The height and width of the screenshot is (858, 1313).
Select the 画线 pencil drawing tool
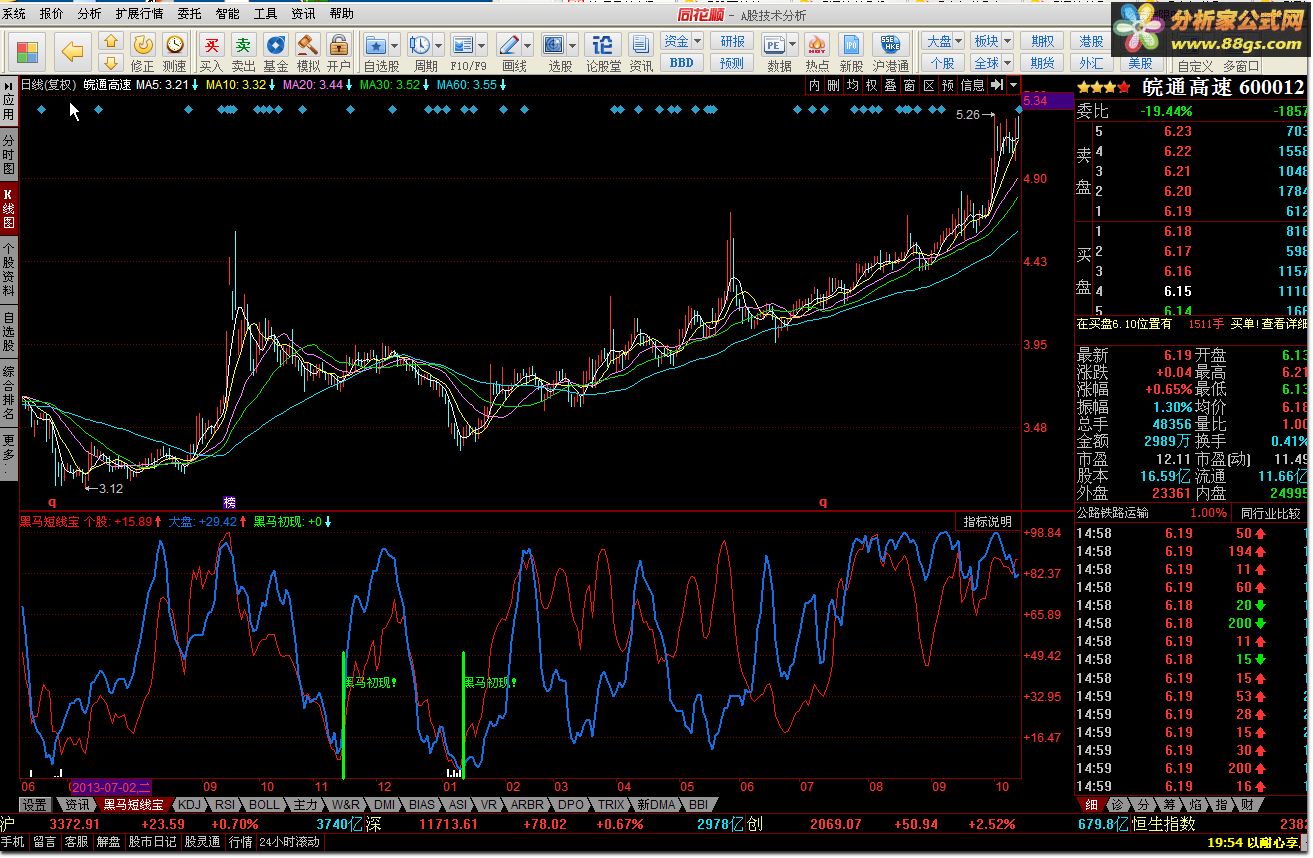[x=509, y=44]
